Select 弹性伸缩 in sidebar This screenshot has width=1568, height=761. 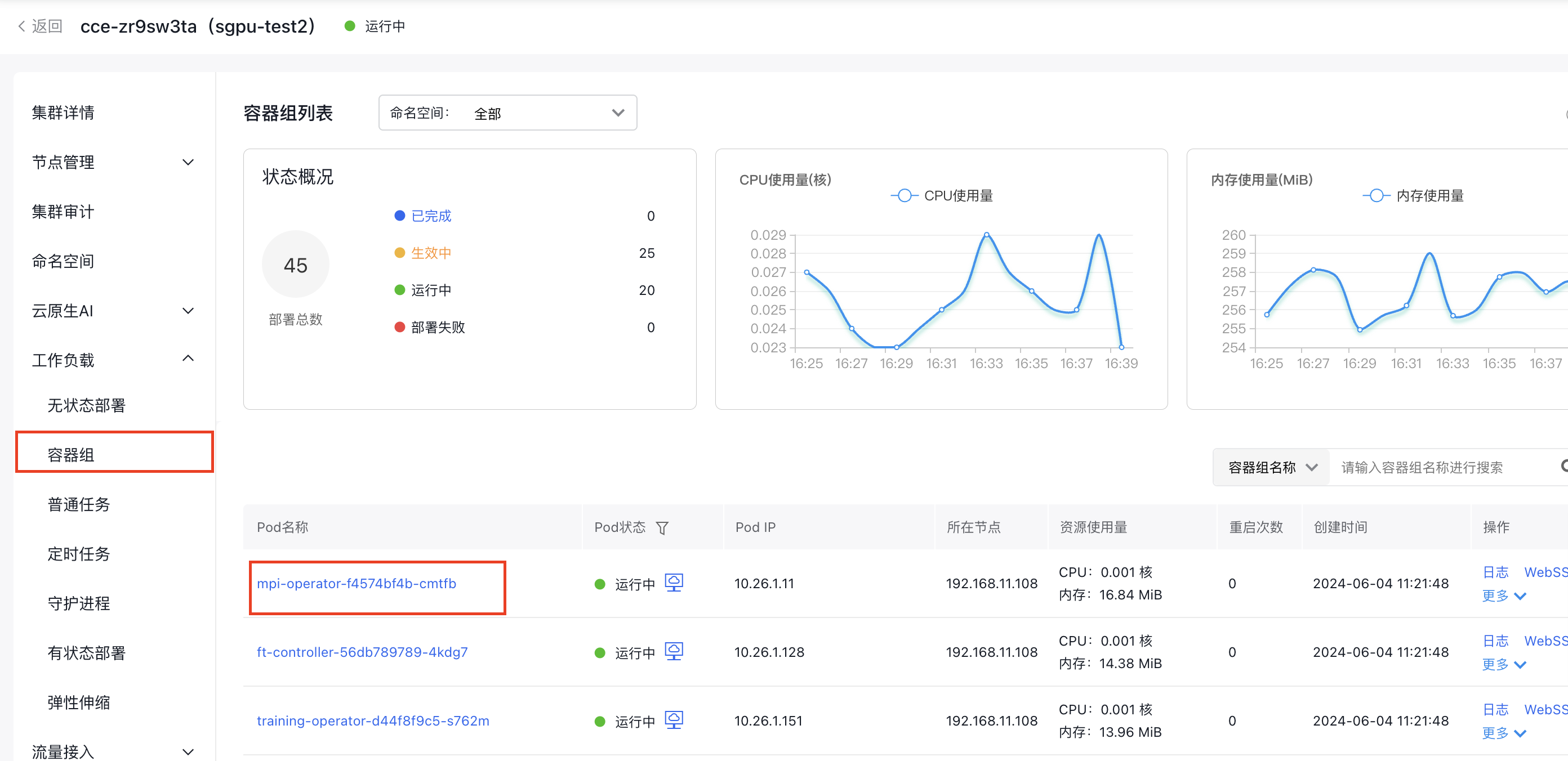78,702
